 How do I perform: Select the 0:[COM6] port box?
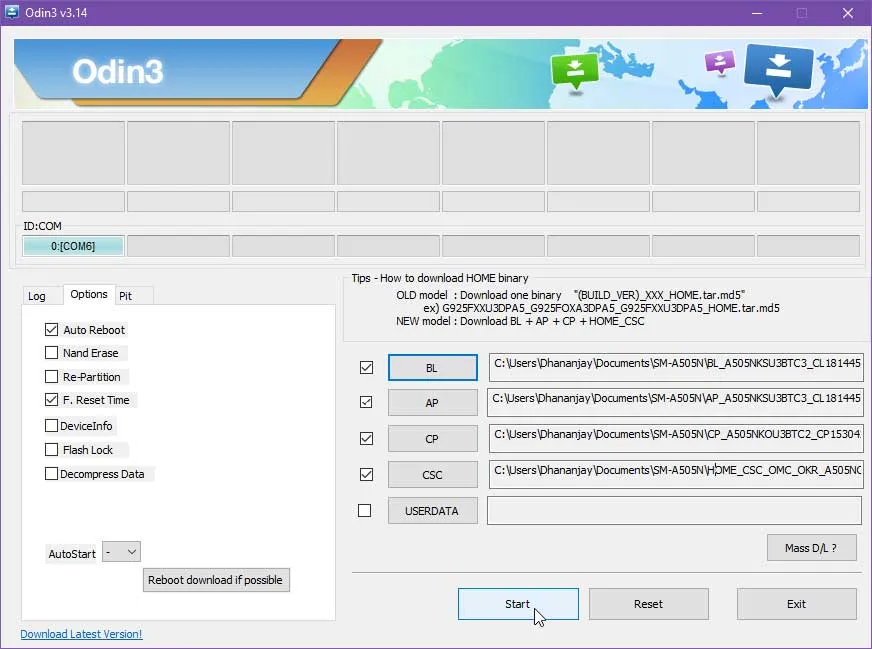(x=71, y=245)
